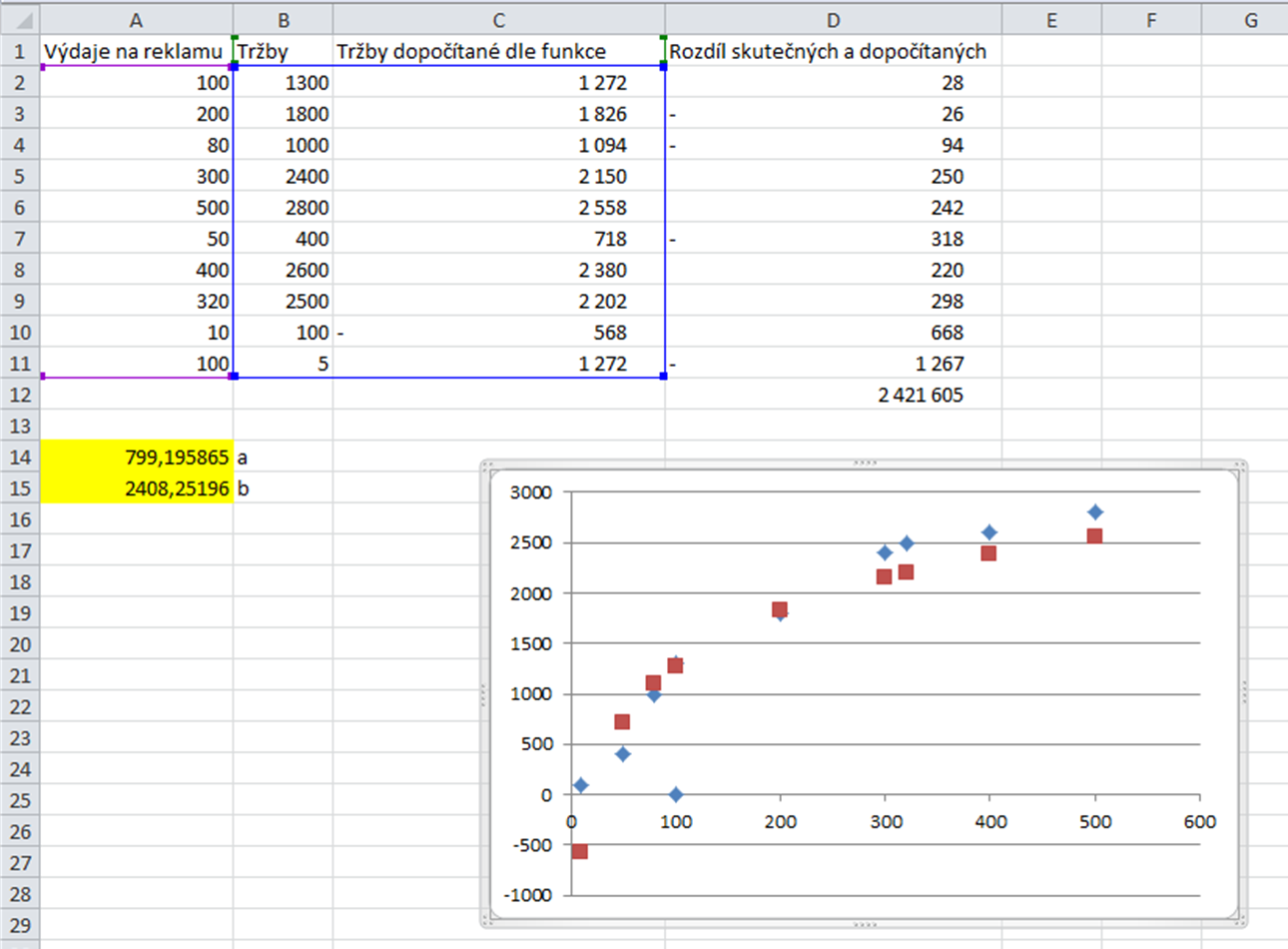Select difference cell with value 668
Screen dimensions: 1288x949
[x=834, y=333]
